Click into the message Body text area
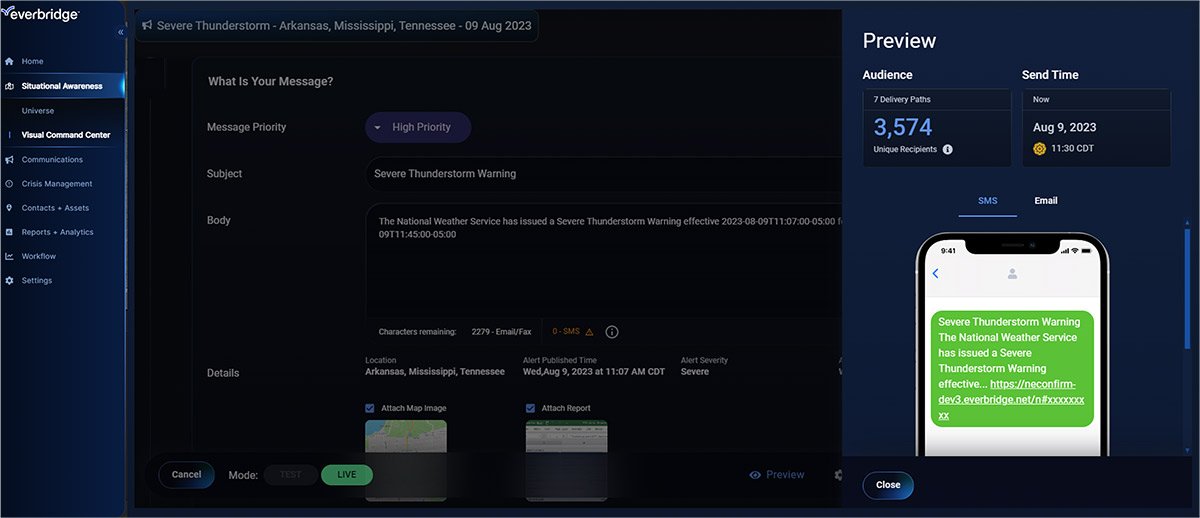The height and width of the screenshot is (518, 1200). click(603, 260)
